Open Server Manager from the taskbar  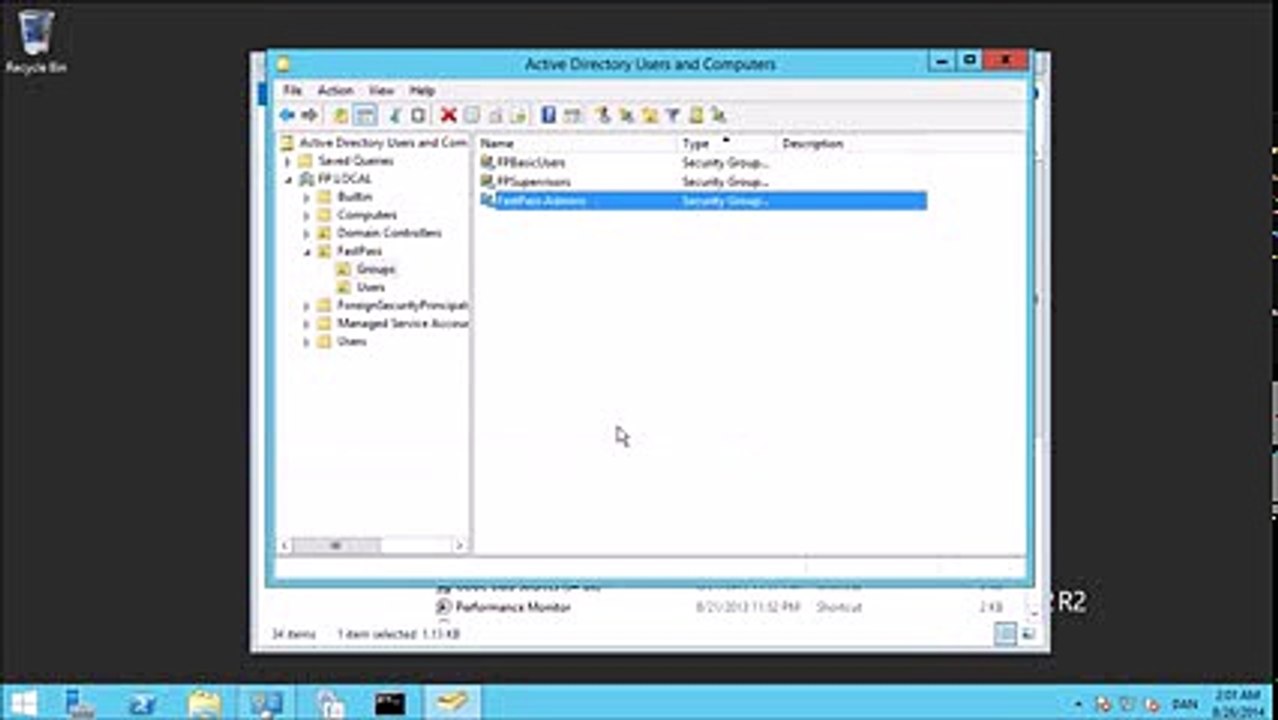click(80, 703)
